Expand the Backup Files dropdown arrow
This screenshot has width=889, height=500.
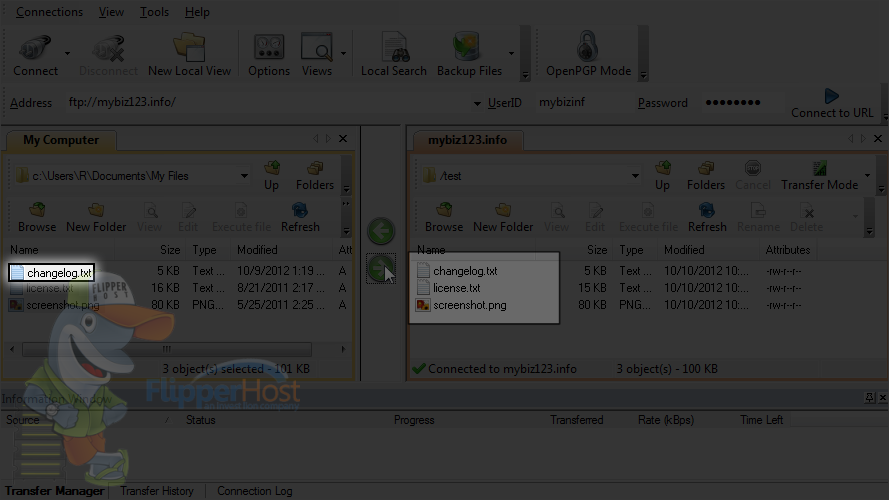point(511,53)
